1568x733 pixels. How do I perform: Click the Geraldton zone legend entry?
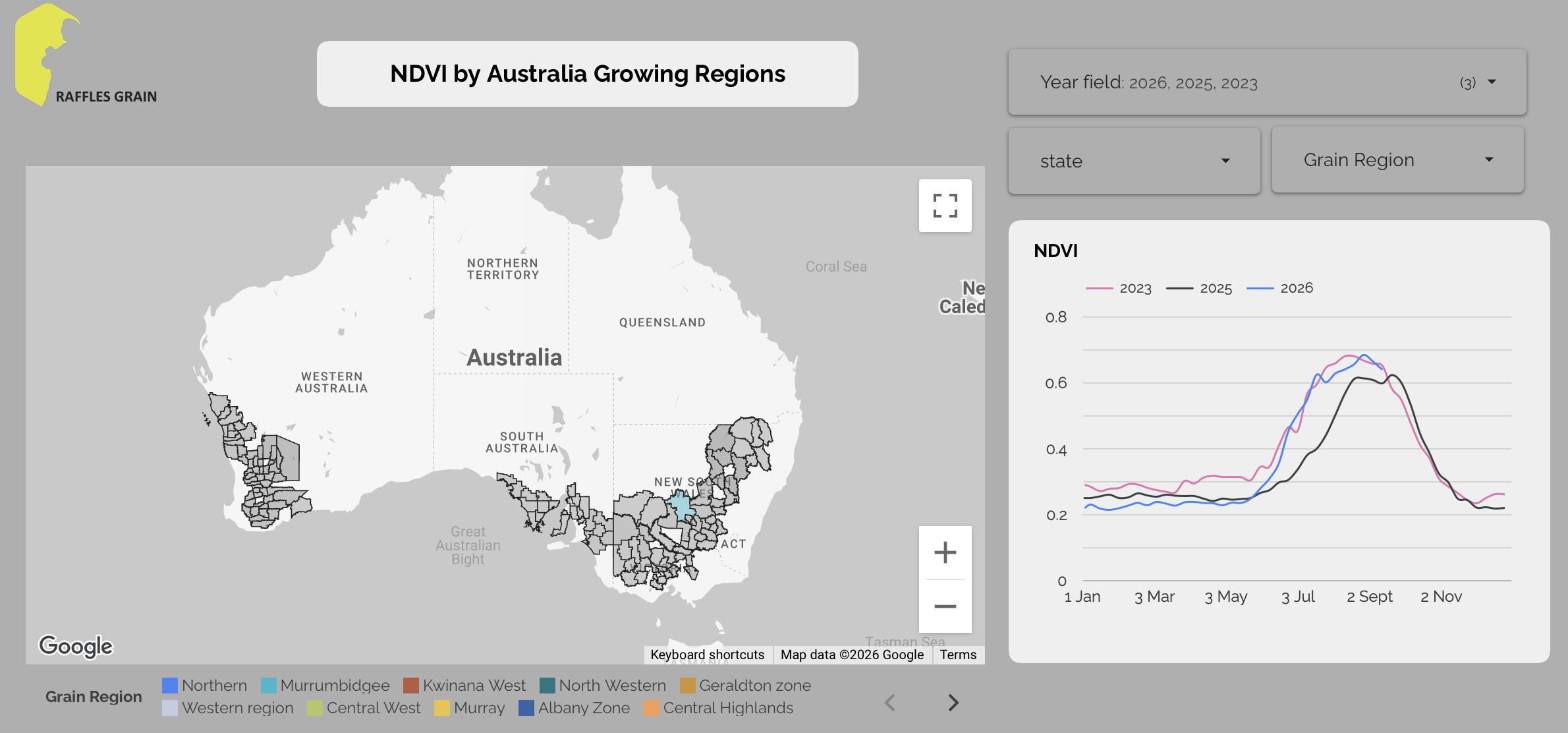(x=746, y=686)
